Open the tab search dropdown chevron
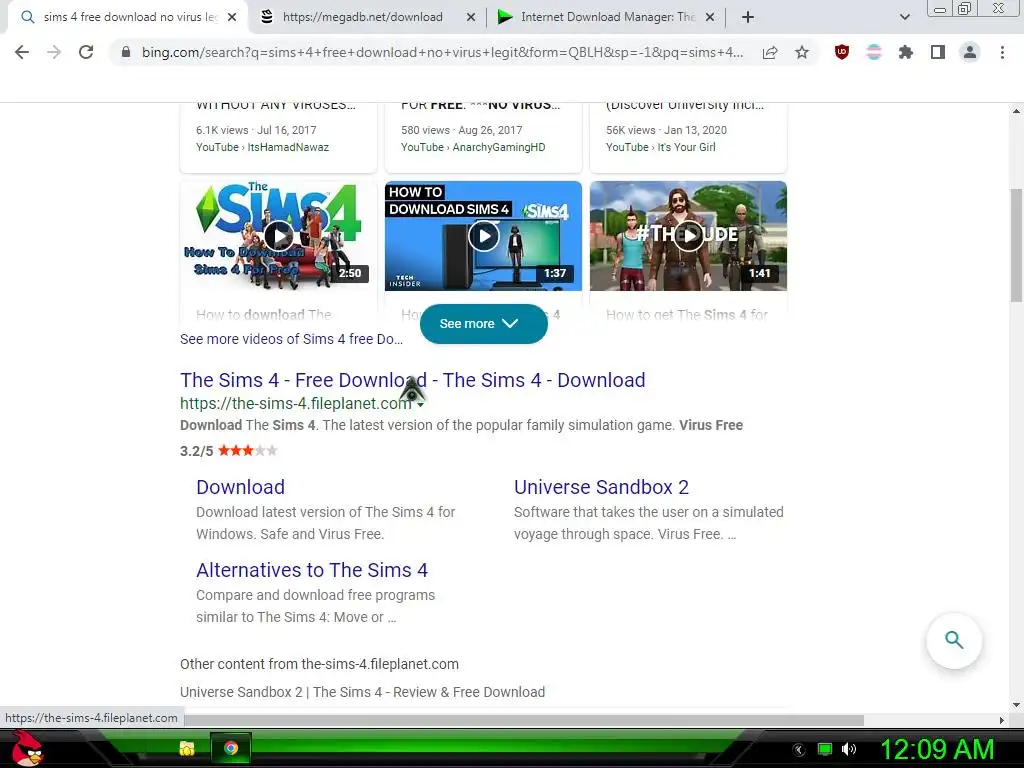 (904, 17)
